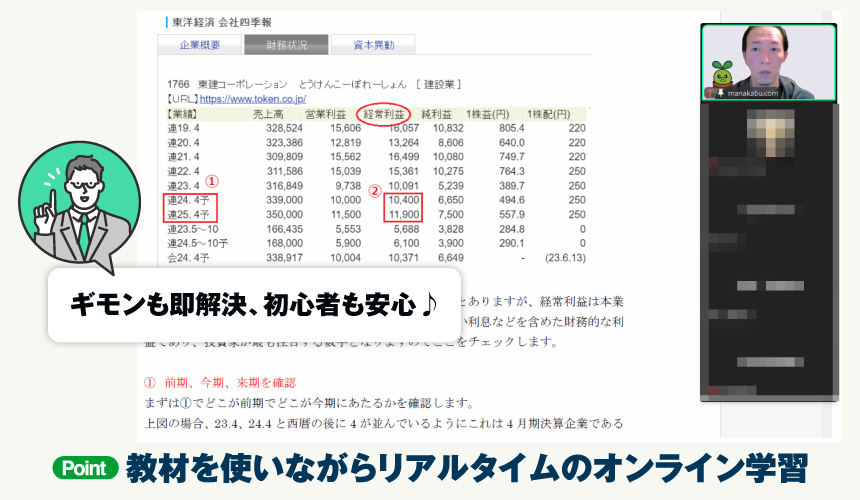The image size is (860, 500).
Task: Click the 11,900 ordinary profit value
Action: tap(404, 214)
